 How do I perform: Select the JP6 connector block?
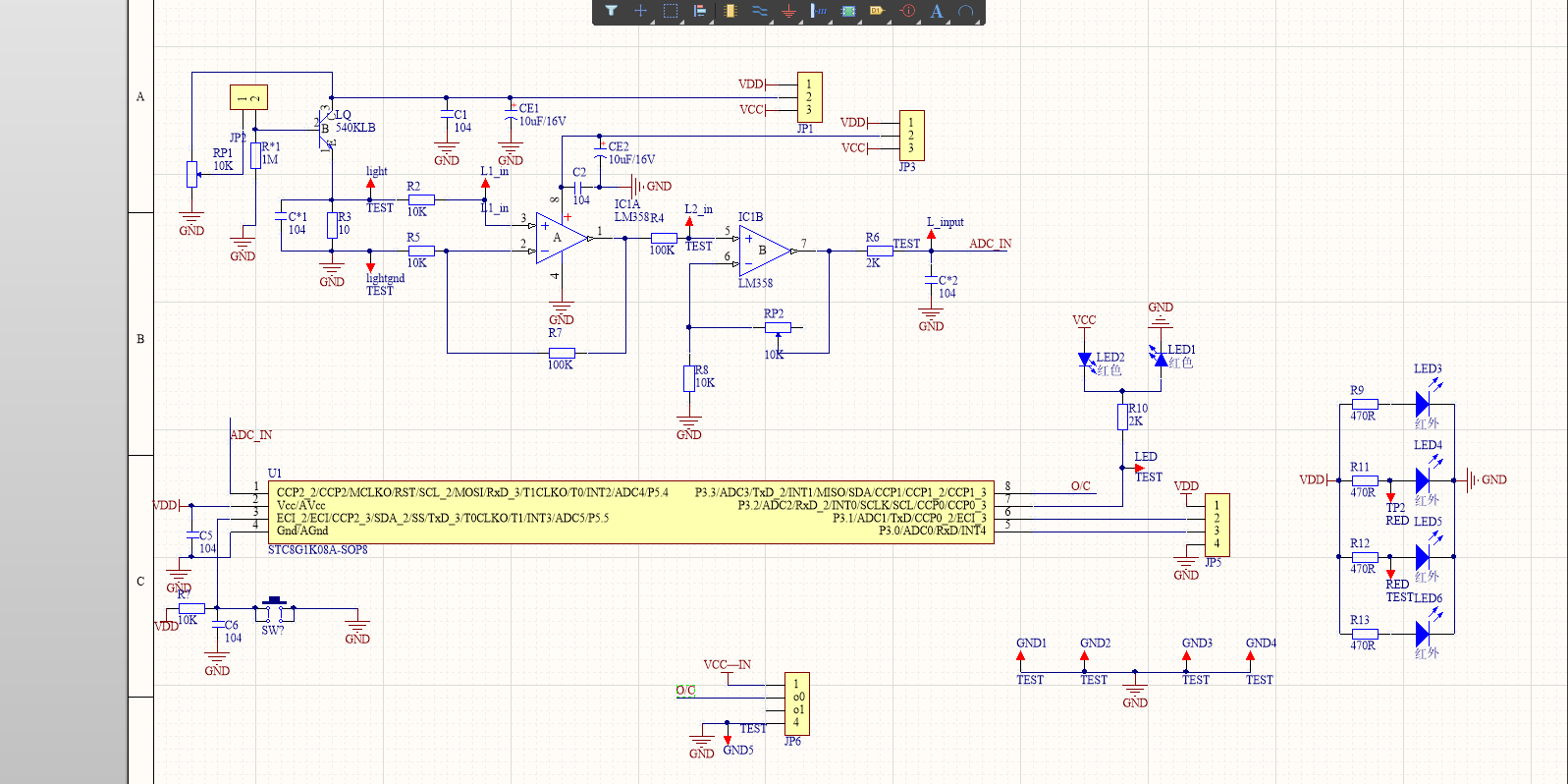(x=797, y=703)
